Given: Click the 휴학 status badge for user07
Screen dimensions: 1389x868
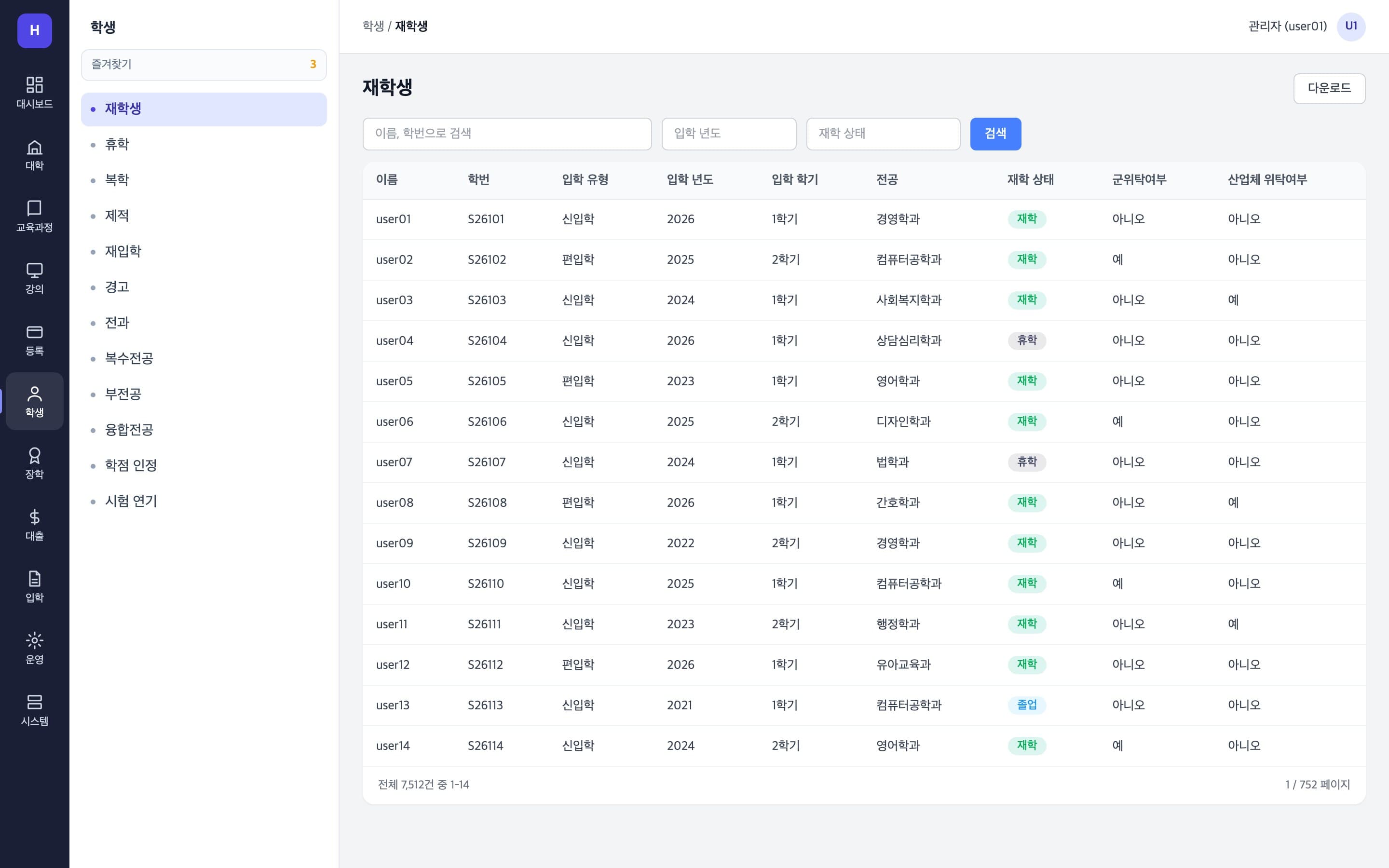Looking at the screenshot, I should [x=1027, y=462].
